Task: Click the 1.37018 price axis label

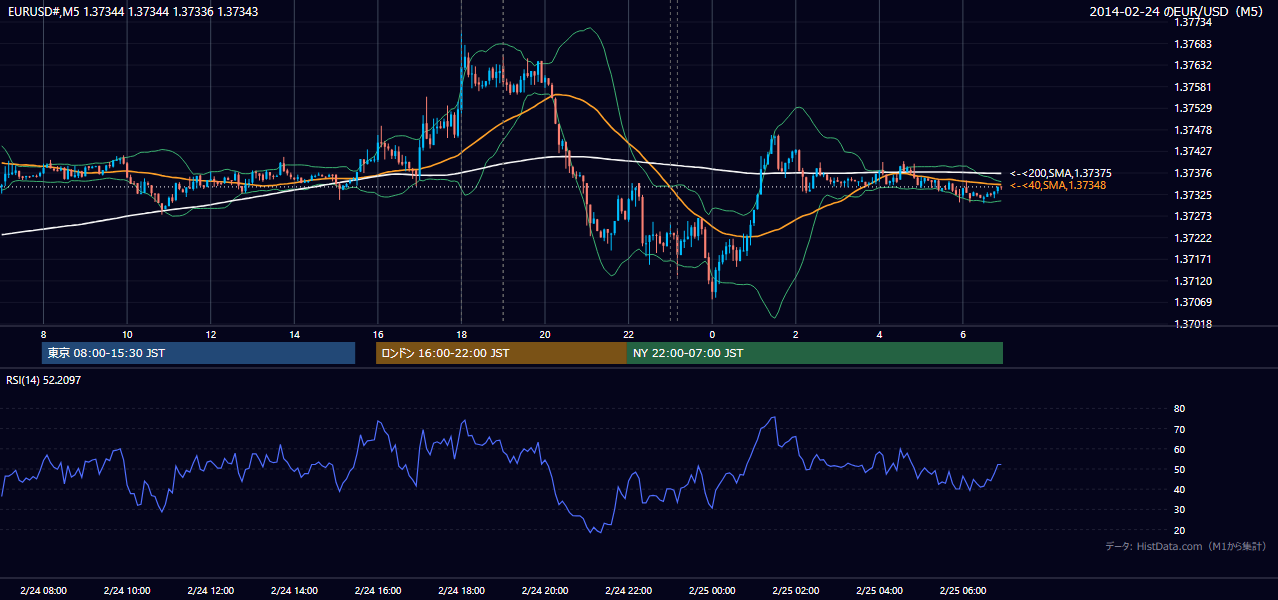Action: click(1193, 324)
